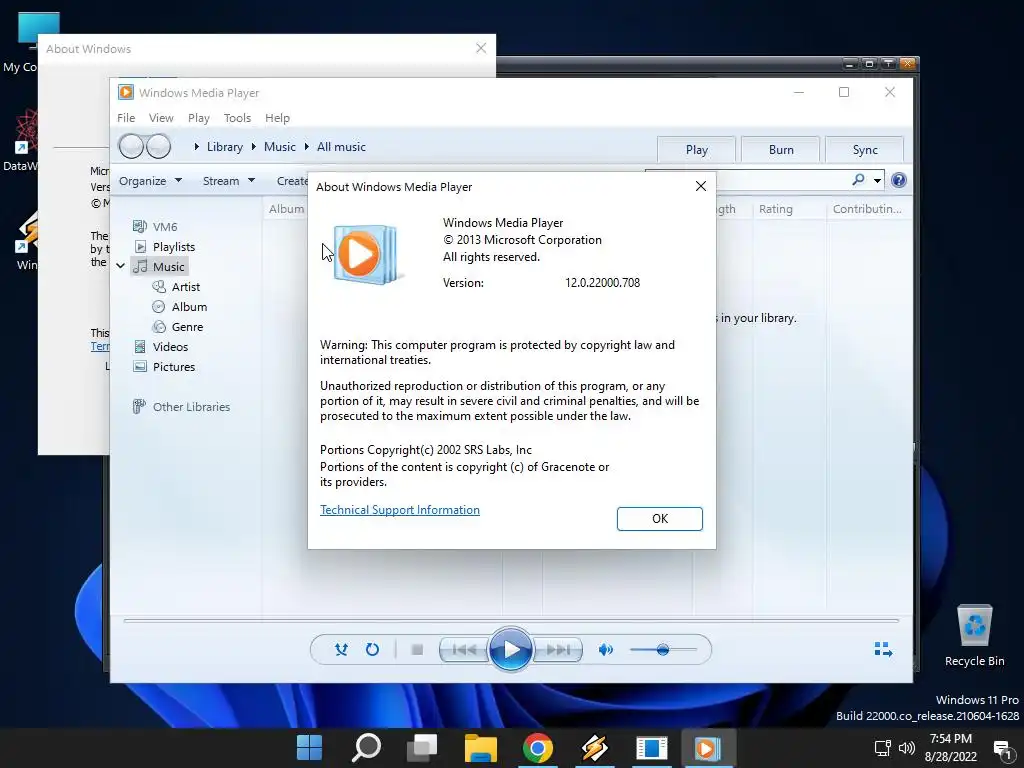Toggle repeat playback
The height and width of the screenshot is (768, 1024).
tap(372, 650)
